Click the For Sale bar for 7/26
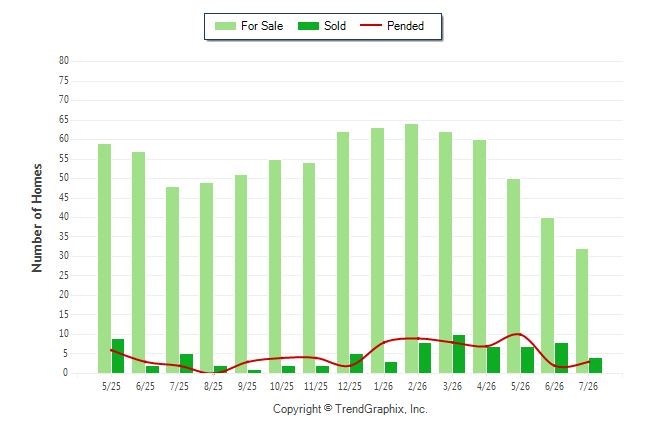This screenshot has height=434, width=646. [582, 311]
